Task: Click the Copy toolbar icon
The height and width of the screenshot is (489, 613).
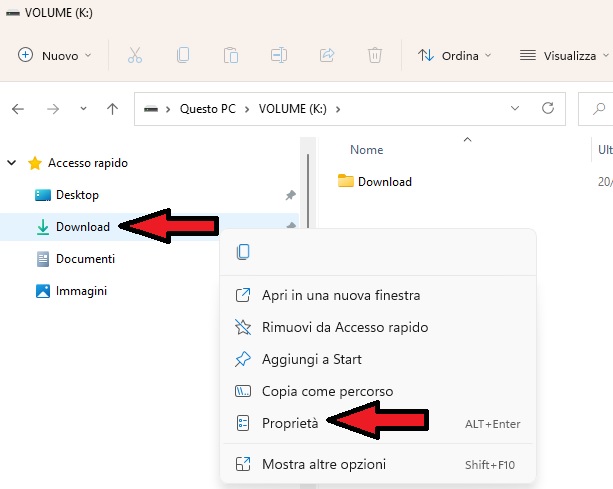Action: point(183,55)
